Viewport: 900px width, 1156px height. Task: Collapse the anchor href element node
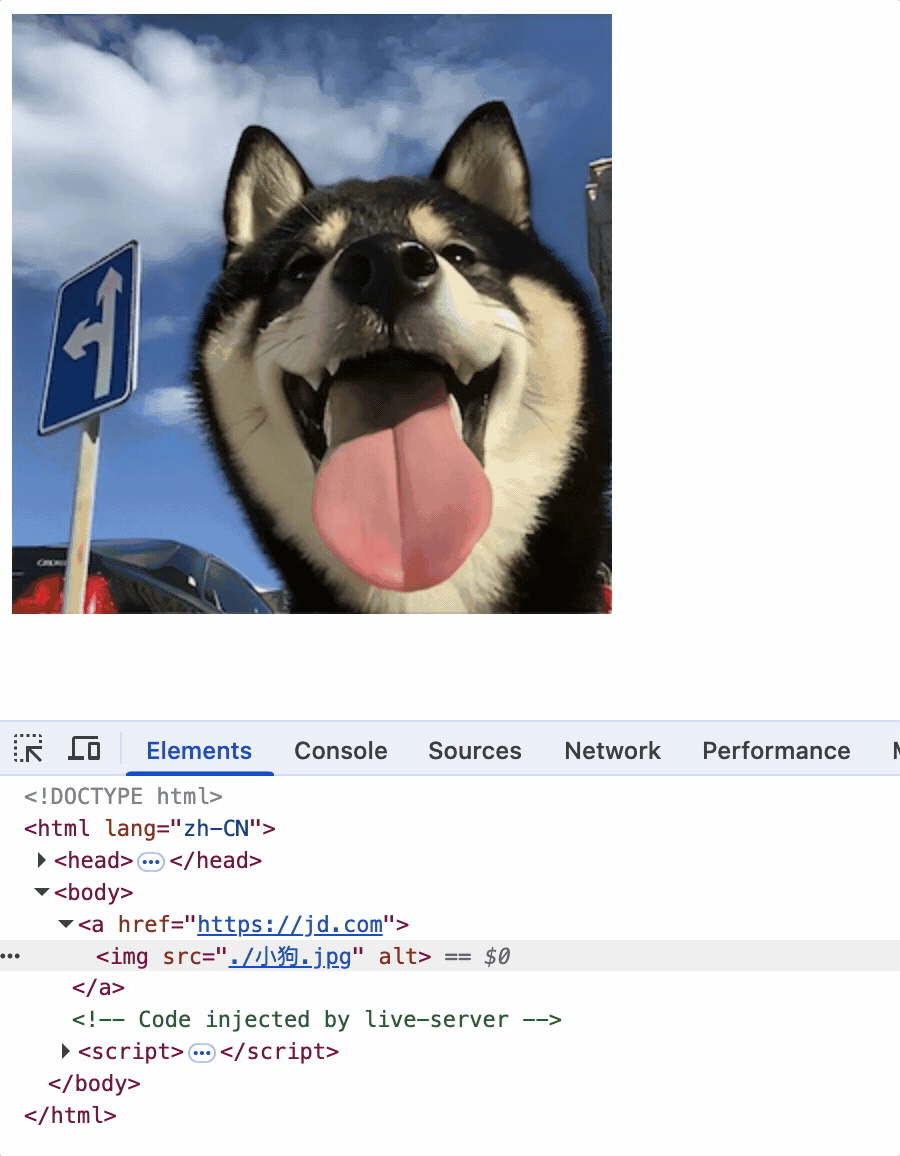(66, 924)
